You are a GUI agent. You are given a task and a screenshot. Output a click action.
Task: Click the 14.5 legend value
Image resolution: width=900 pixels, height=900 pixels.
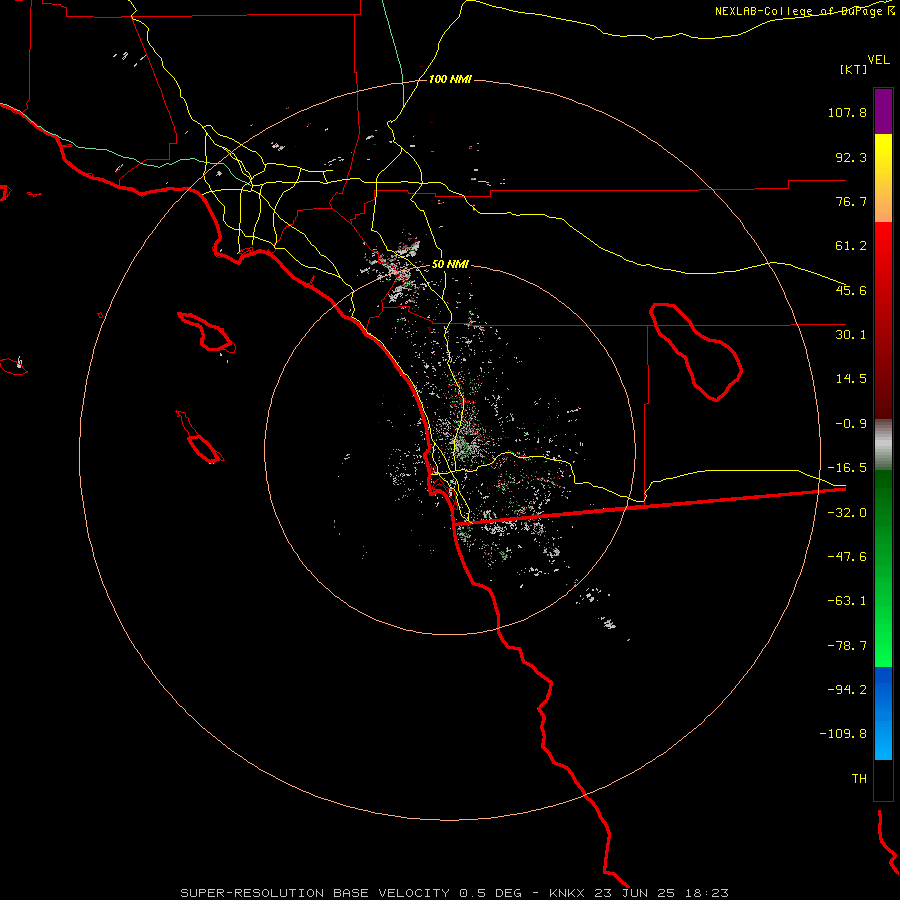coord(851,379)
